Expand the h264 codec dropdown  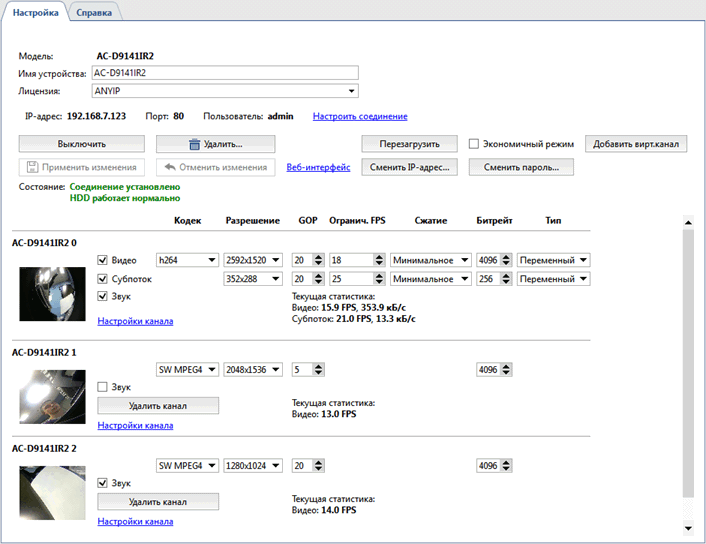[211, 260]
